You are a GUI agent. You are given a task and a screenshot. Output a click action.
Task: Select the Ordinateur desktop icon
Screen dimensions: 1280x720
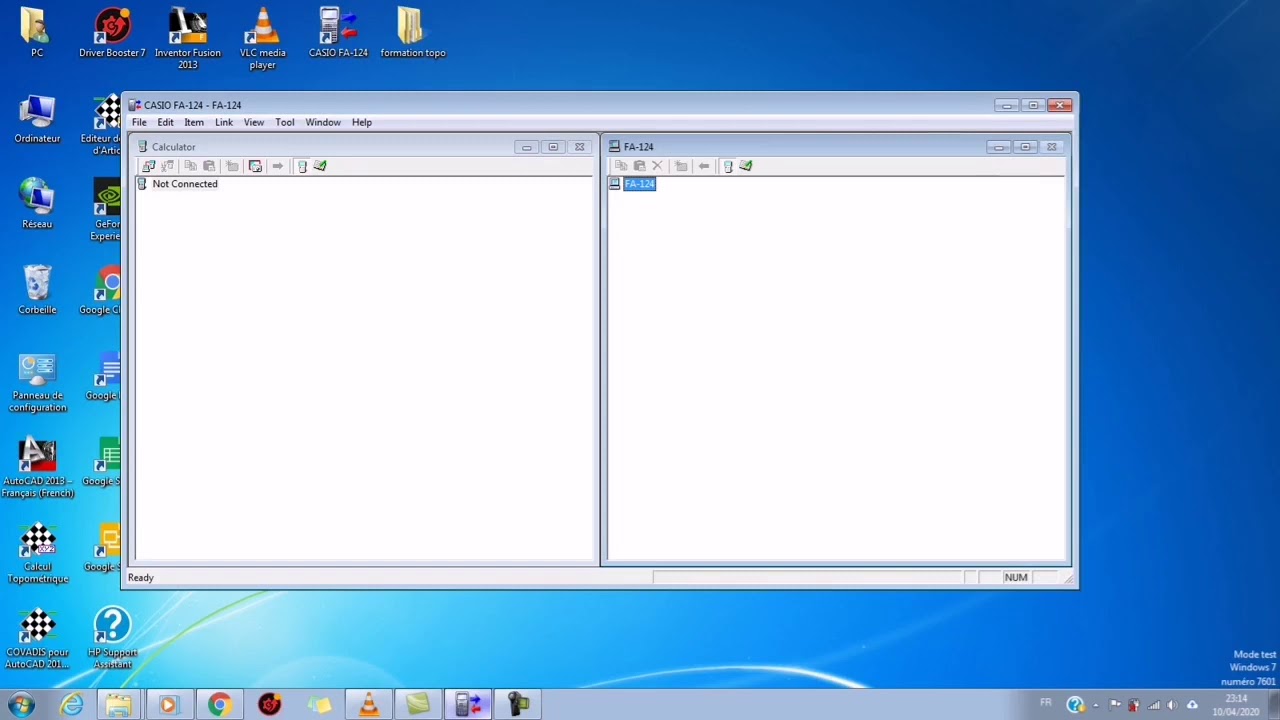(x=37, y=119)
